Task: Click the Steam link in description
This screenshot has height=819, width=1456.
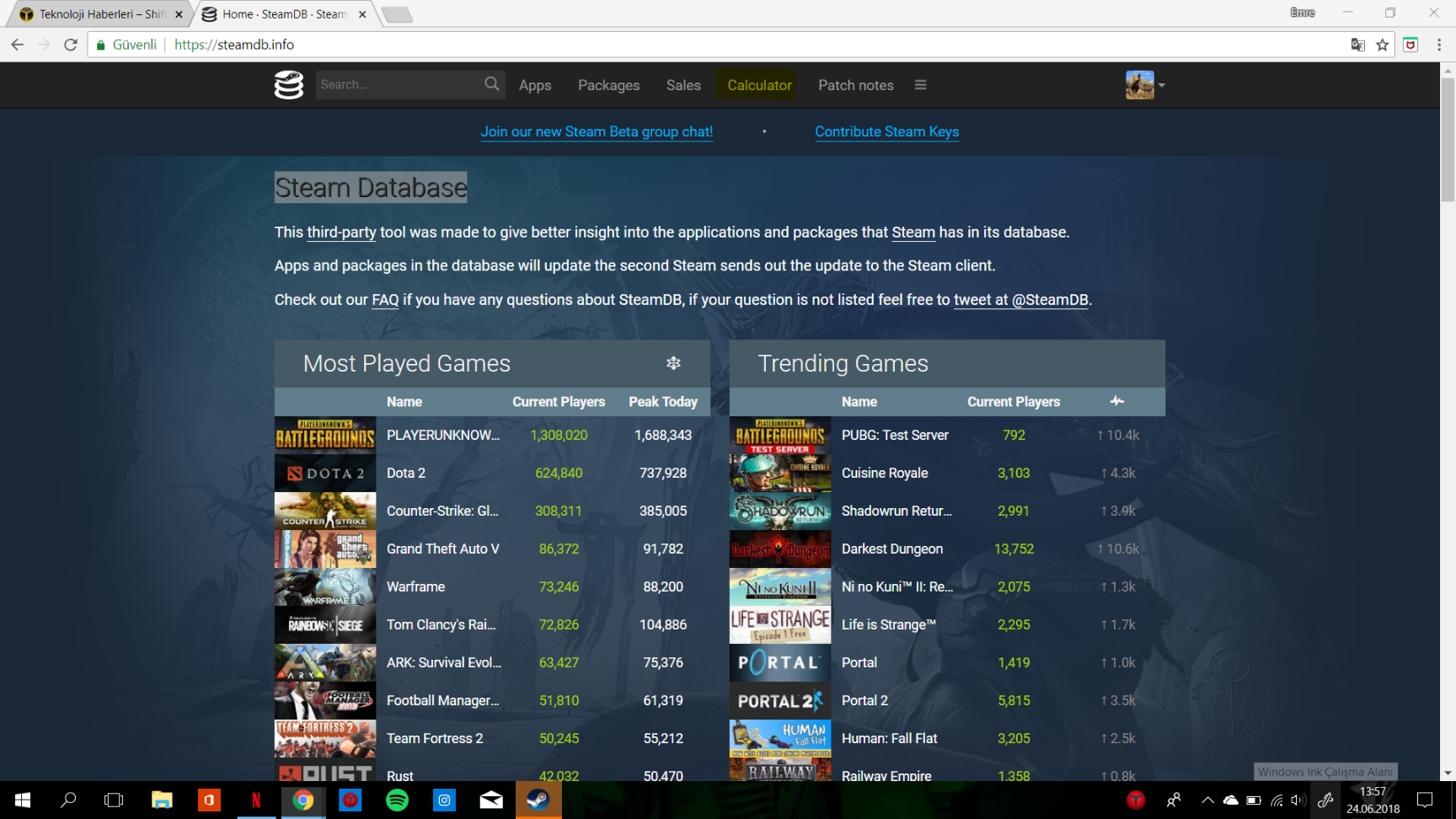Action: coord(913,233)
